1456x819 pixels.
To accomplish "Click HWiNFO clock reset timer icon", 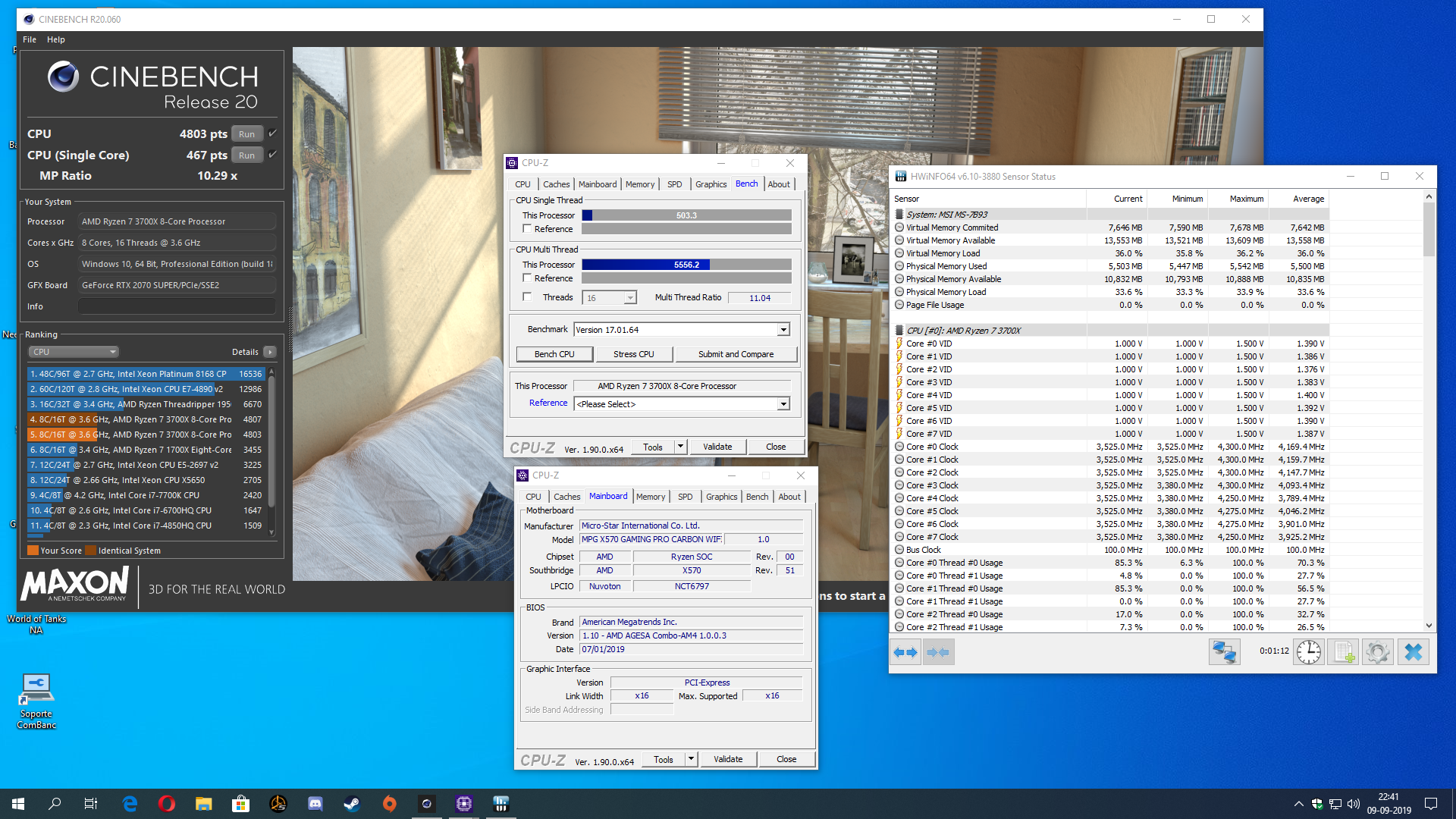I will click(x=1308, y=652).
